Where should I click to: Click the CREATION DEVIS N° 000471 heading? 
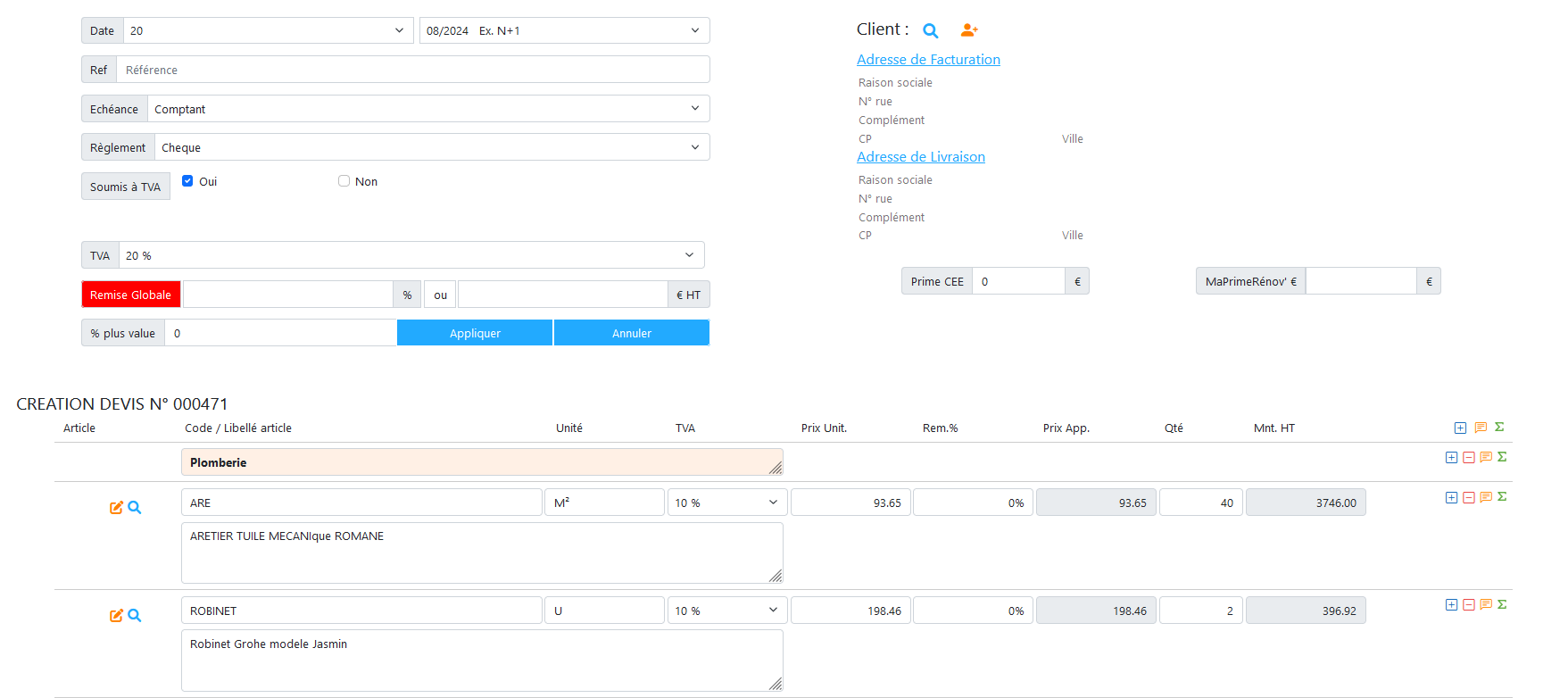pyautogui.click(x=122, y=404)
